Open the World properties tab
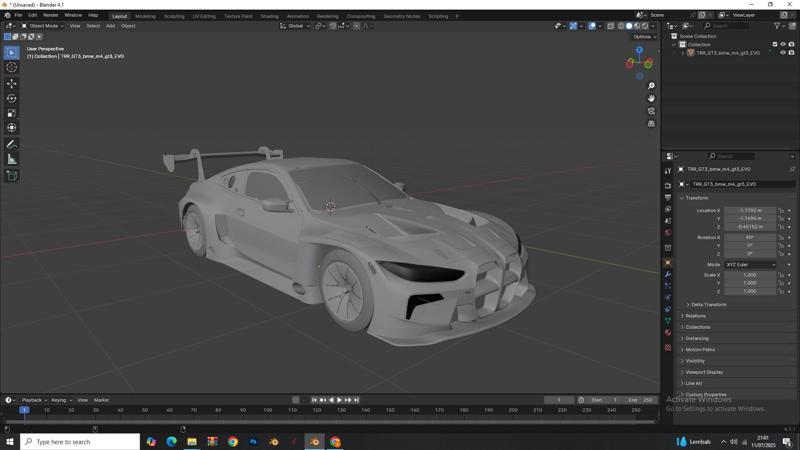The image size is (800, 450). [x=668, y=233]
